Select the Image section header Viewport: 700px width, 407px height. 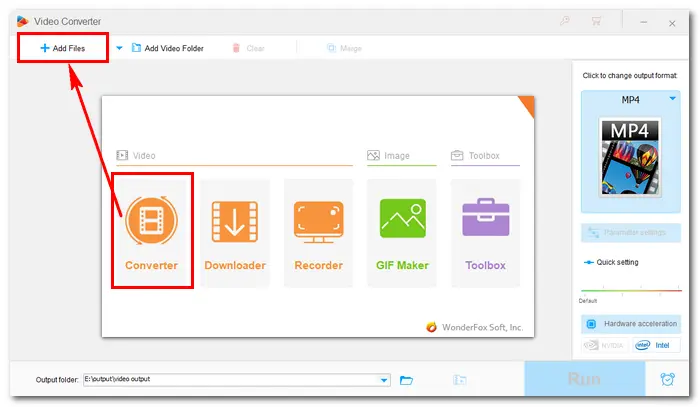pos(388,155)
